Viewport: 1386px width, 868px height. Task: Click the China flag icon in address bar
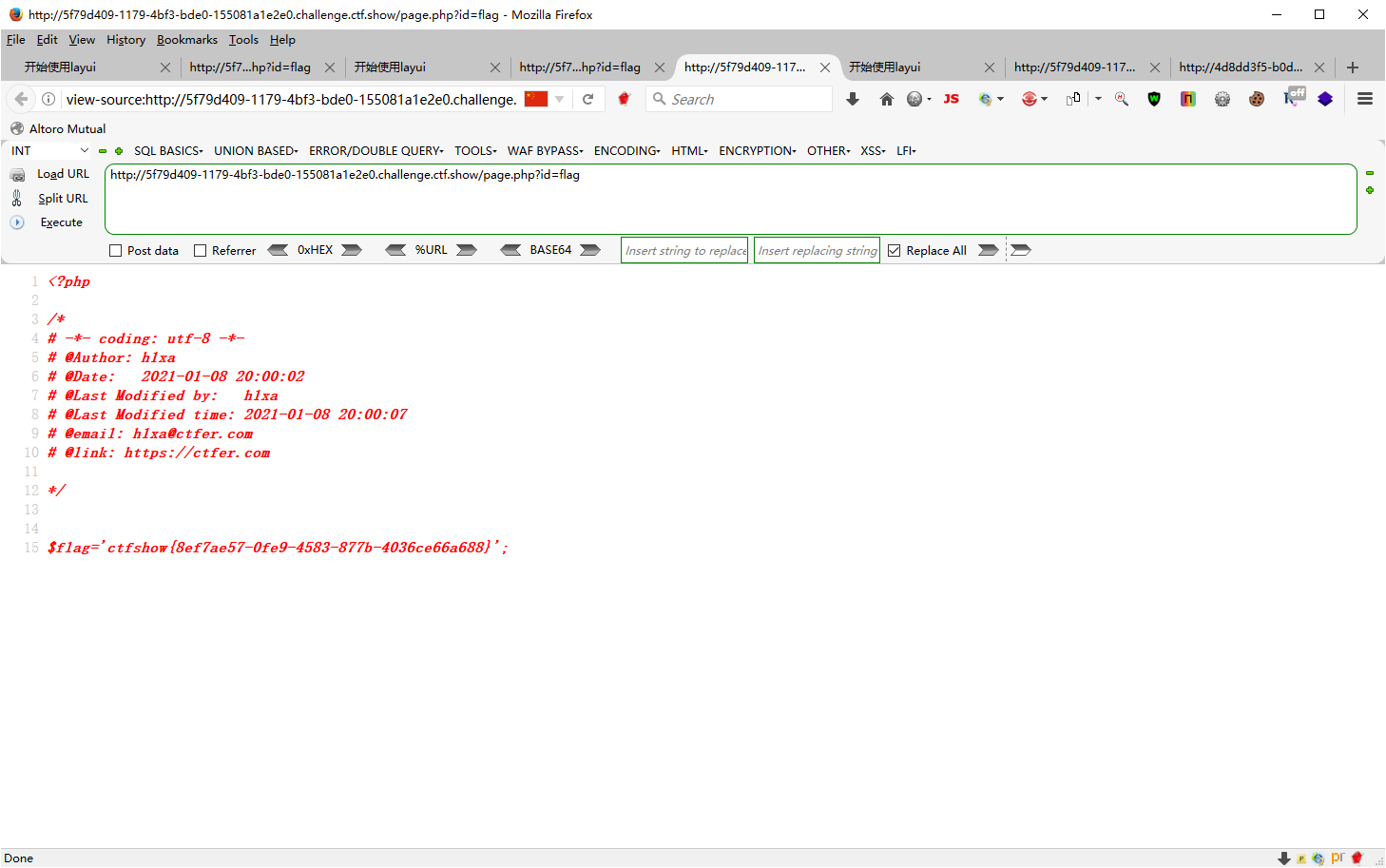click(536, 99)
